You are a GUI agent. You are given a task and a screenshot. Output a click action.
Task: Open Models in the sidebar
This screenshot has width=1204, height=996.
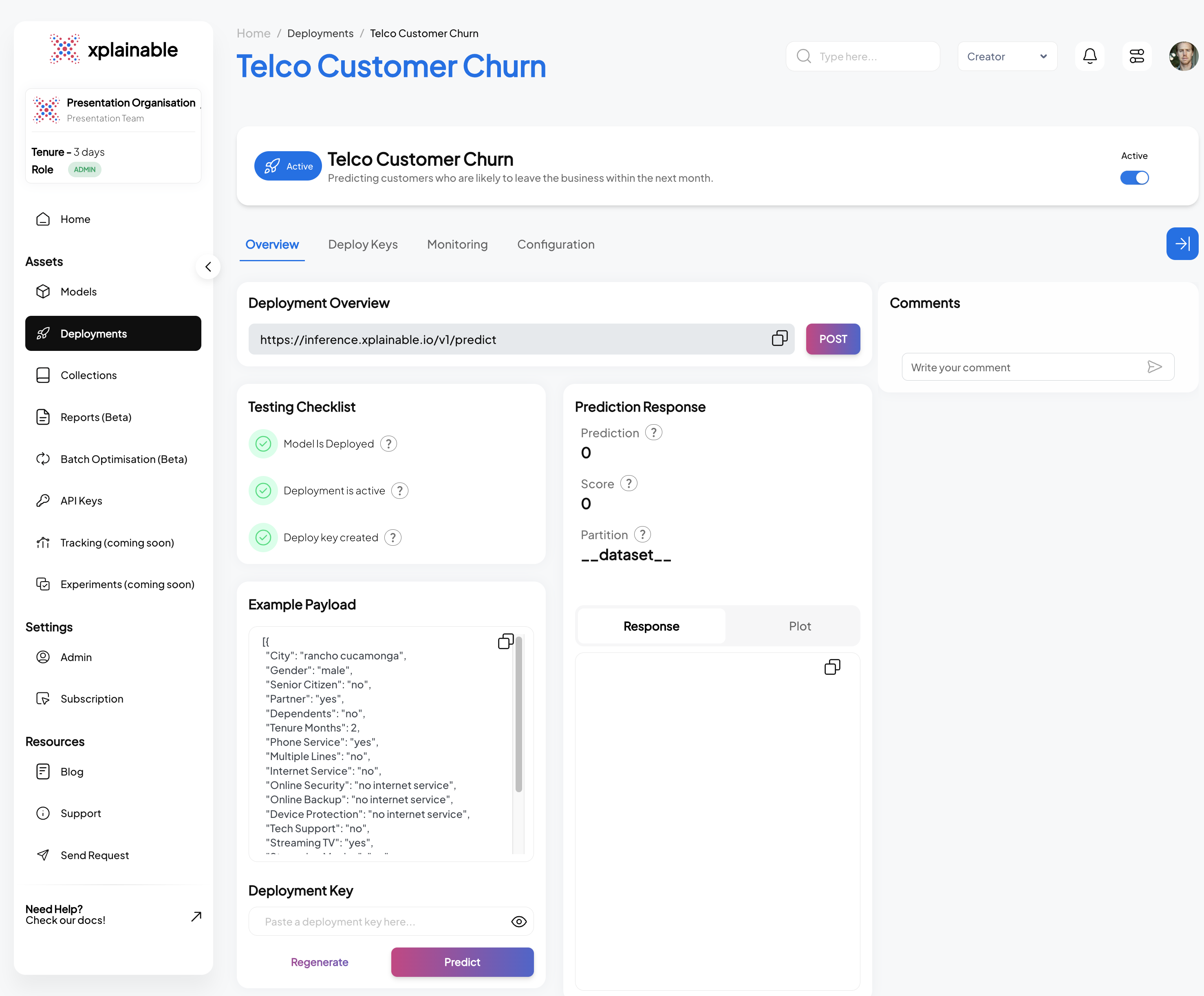coord(113,292)
